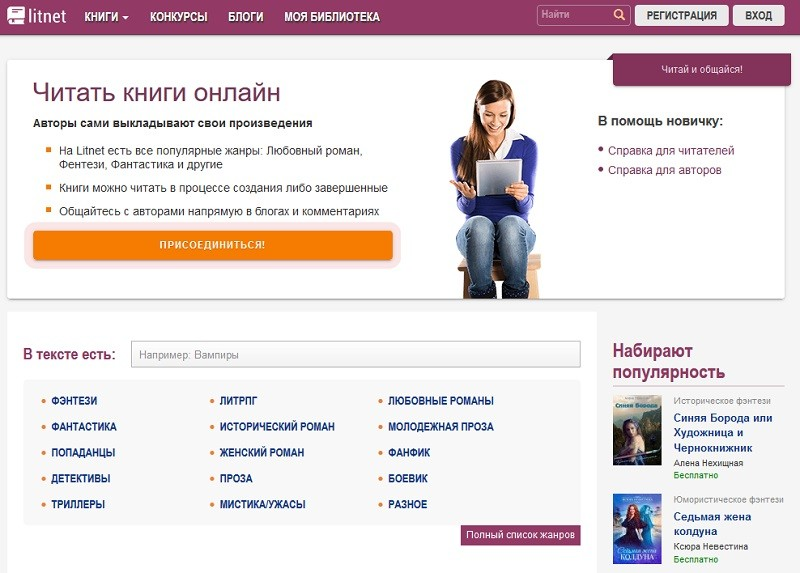
Task: Click Полный список жанров button
Action: (520, 535)
